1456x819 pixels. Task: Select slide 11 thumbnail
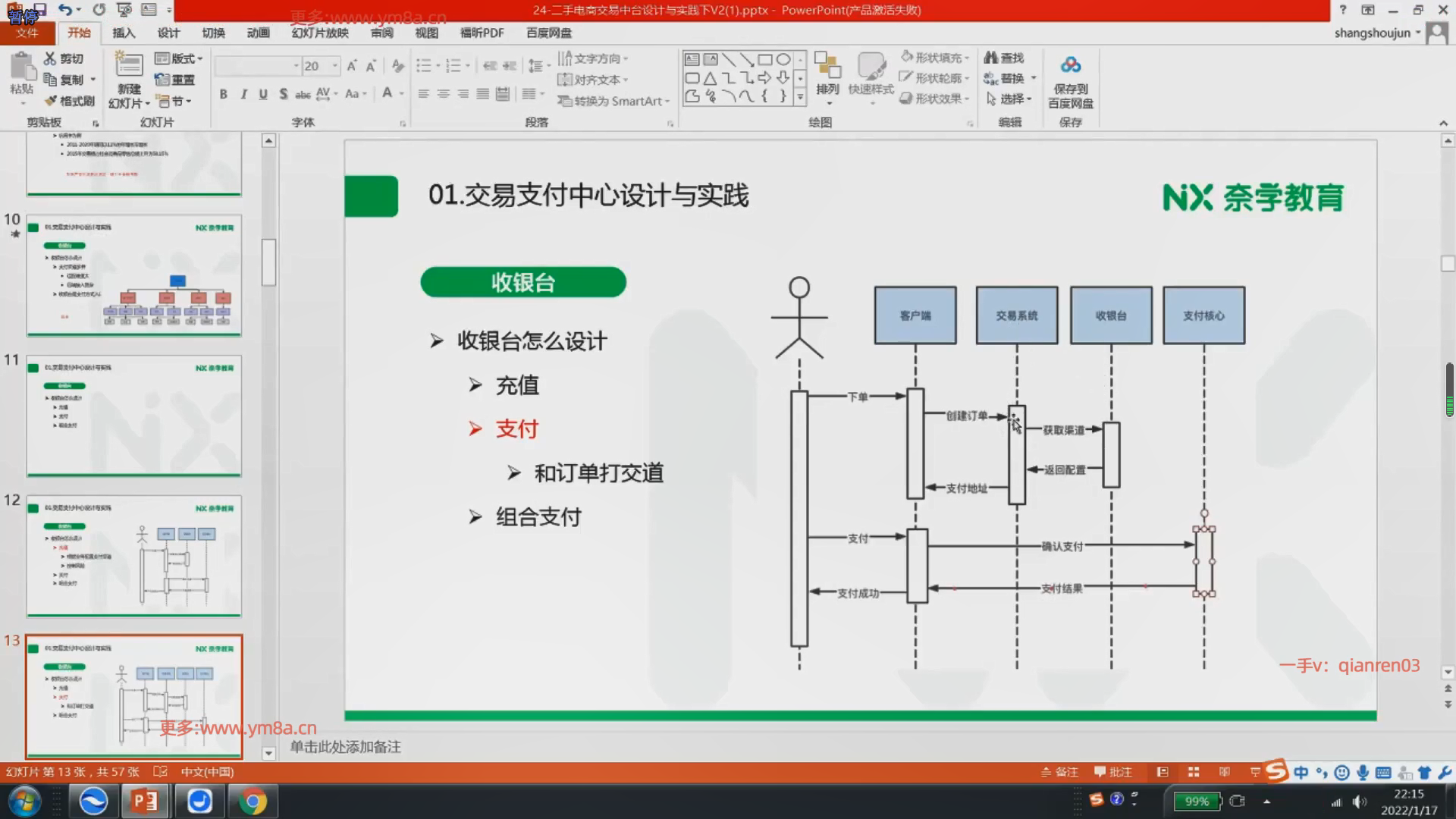pos(134,416)
